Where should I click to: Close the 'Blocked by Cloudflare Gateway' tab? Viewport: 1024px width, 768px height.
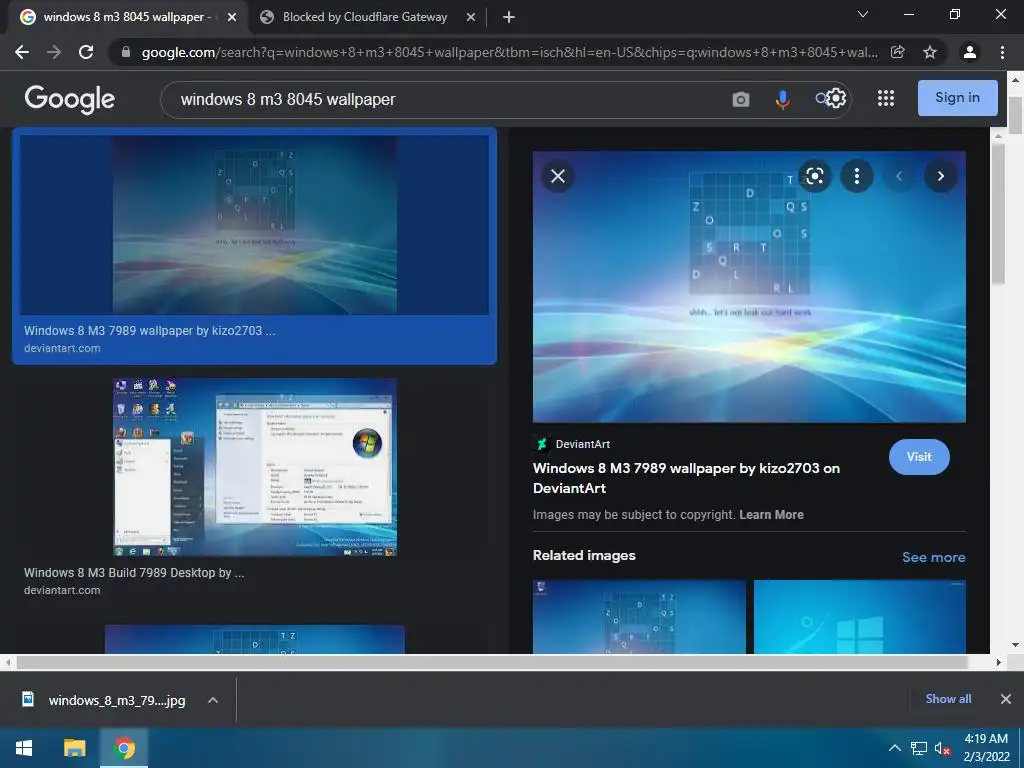(471, 18)
